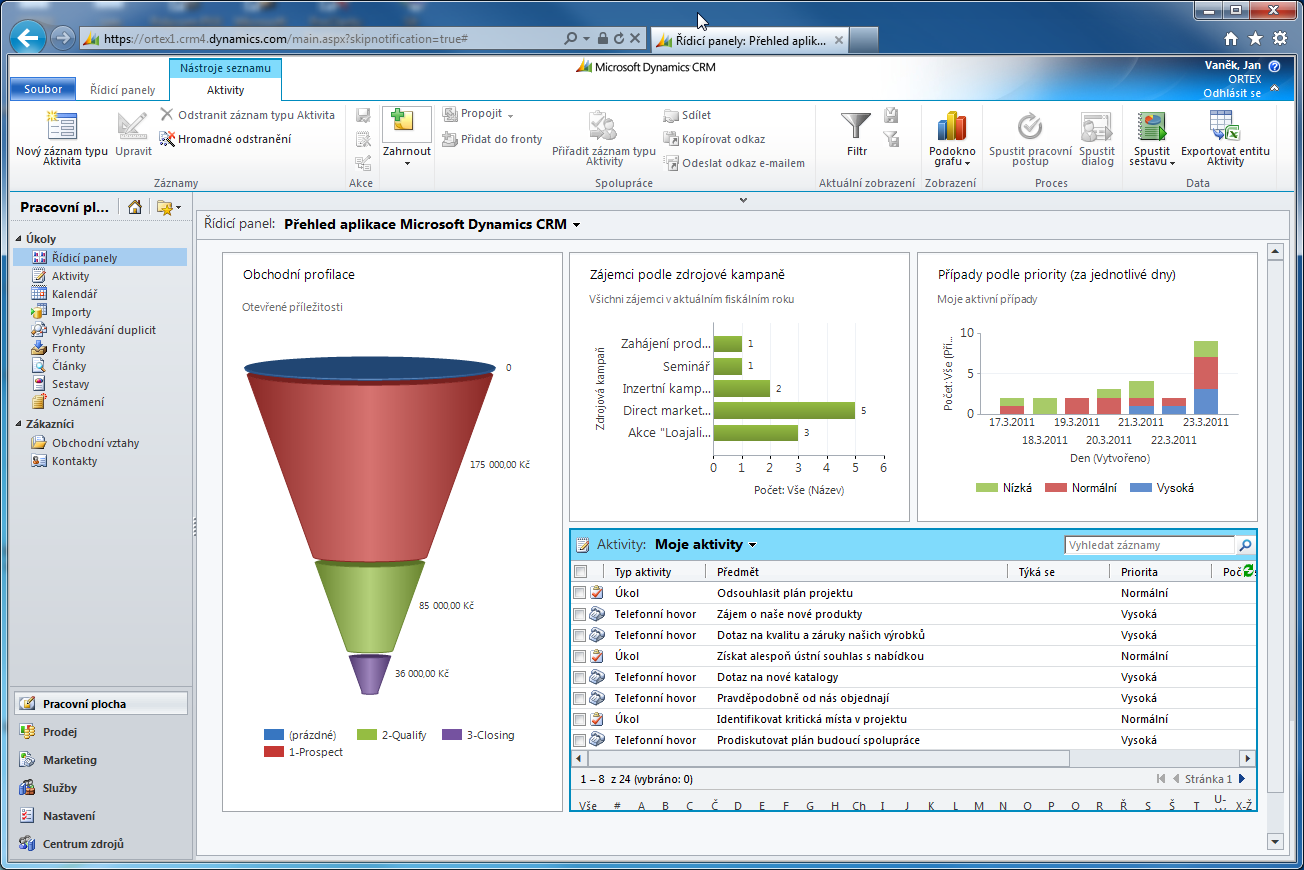
Task: Switch to Řídicí panely ribbon tab
Action: (x=123, y=89)
